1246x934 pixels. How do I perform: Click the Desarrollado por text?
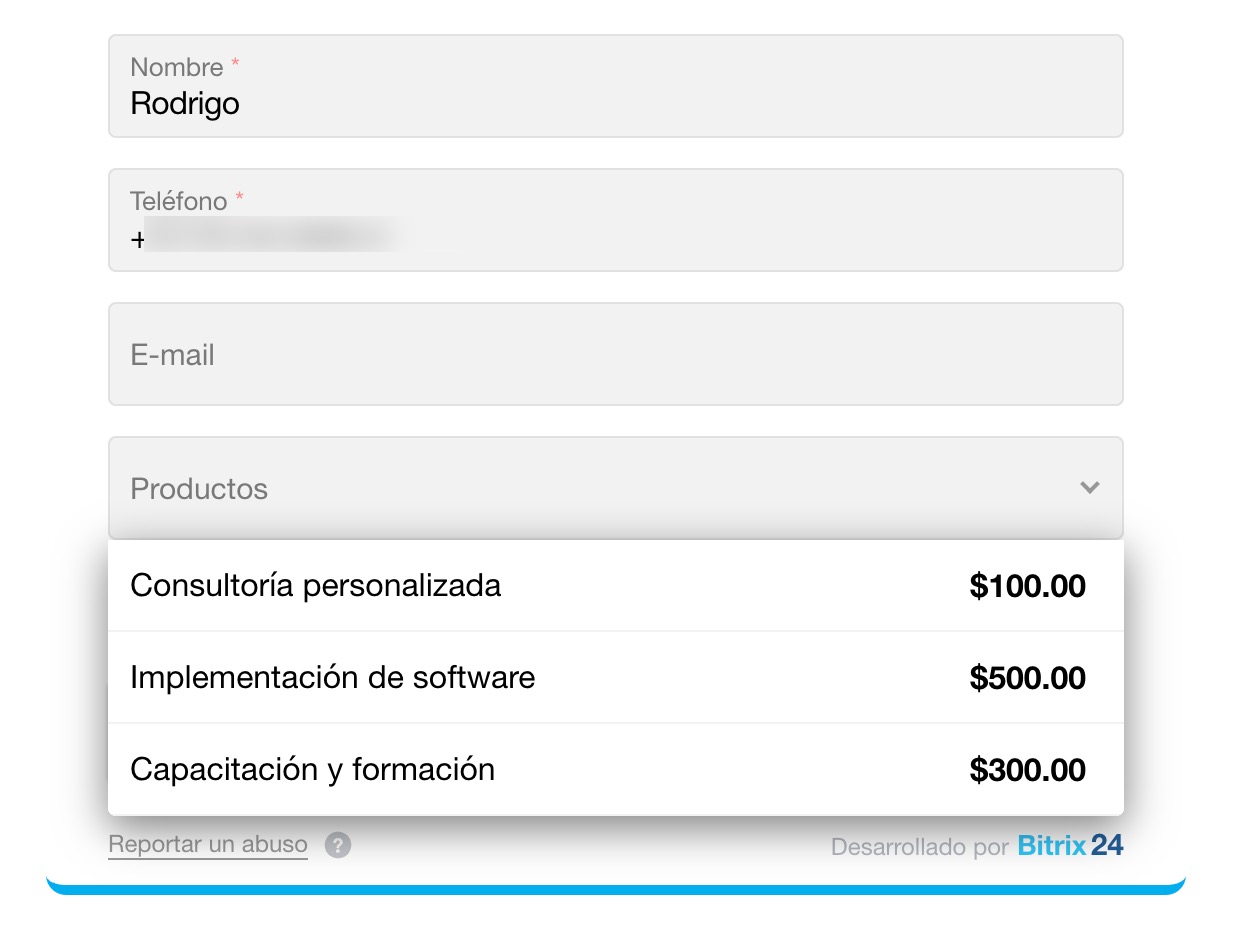[x=920, y=847]
